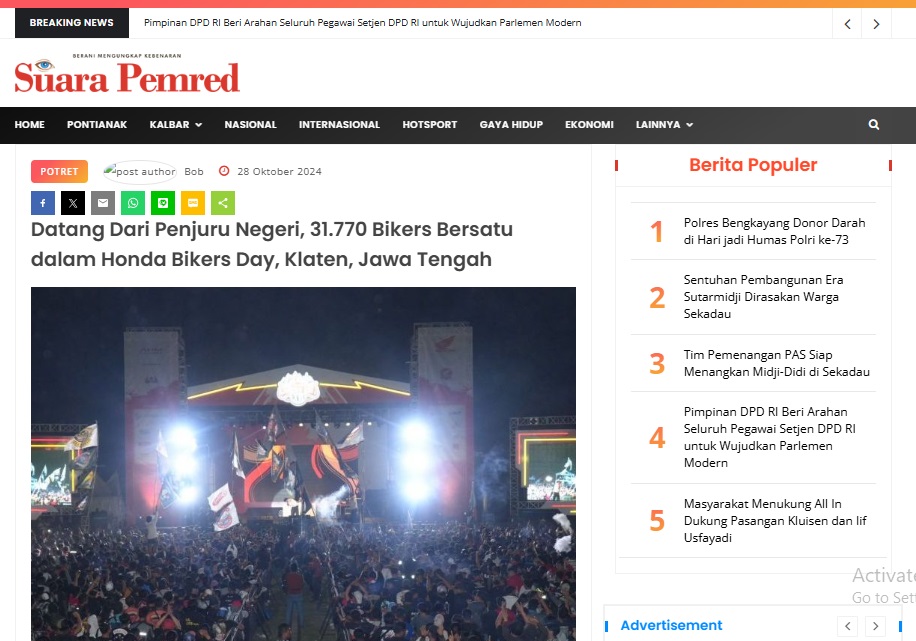Open popular story Masyarakat Menukung All In
The width and height of the screenshot is (916, 641).
tap(775, 521)
